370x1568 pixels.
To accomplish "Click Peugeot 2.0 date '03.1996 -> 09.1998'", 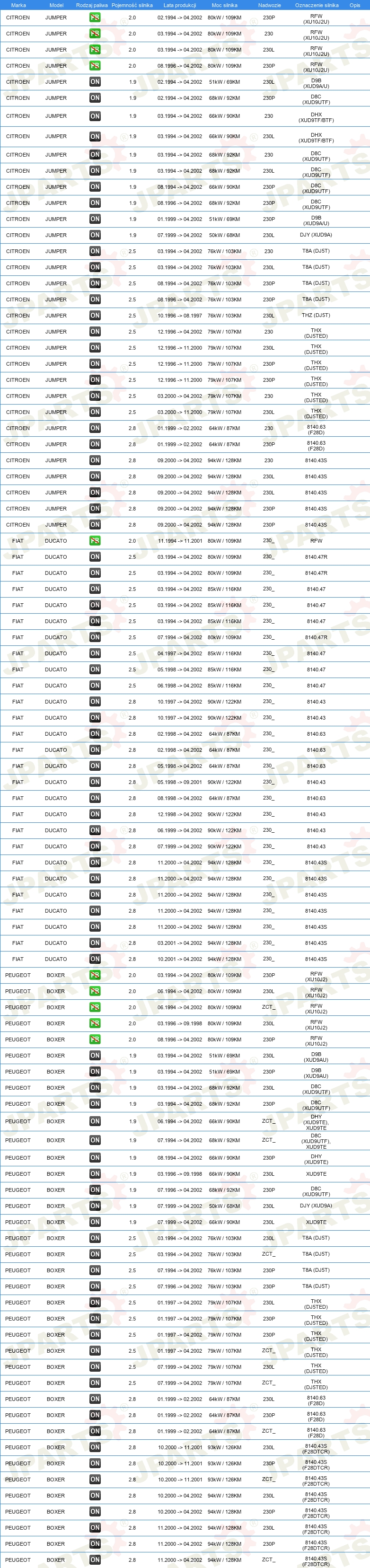I will coord(179,1023).
